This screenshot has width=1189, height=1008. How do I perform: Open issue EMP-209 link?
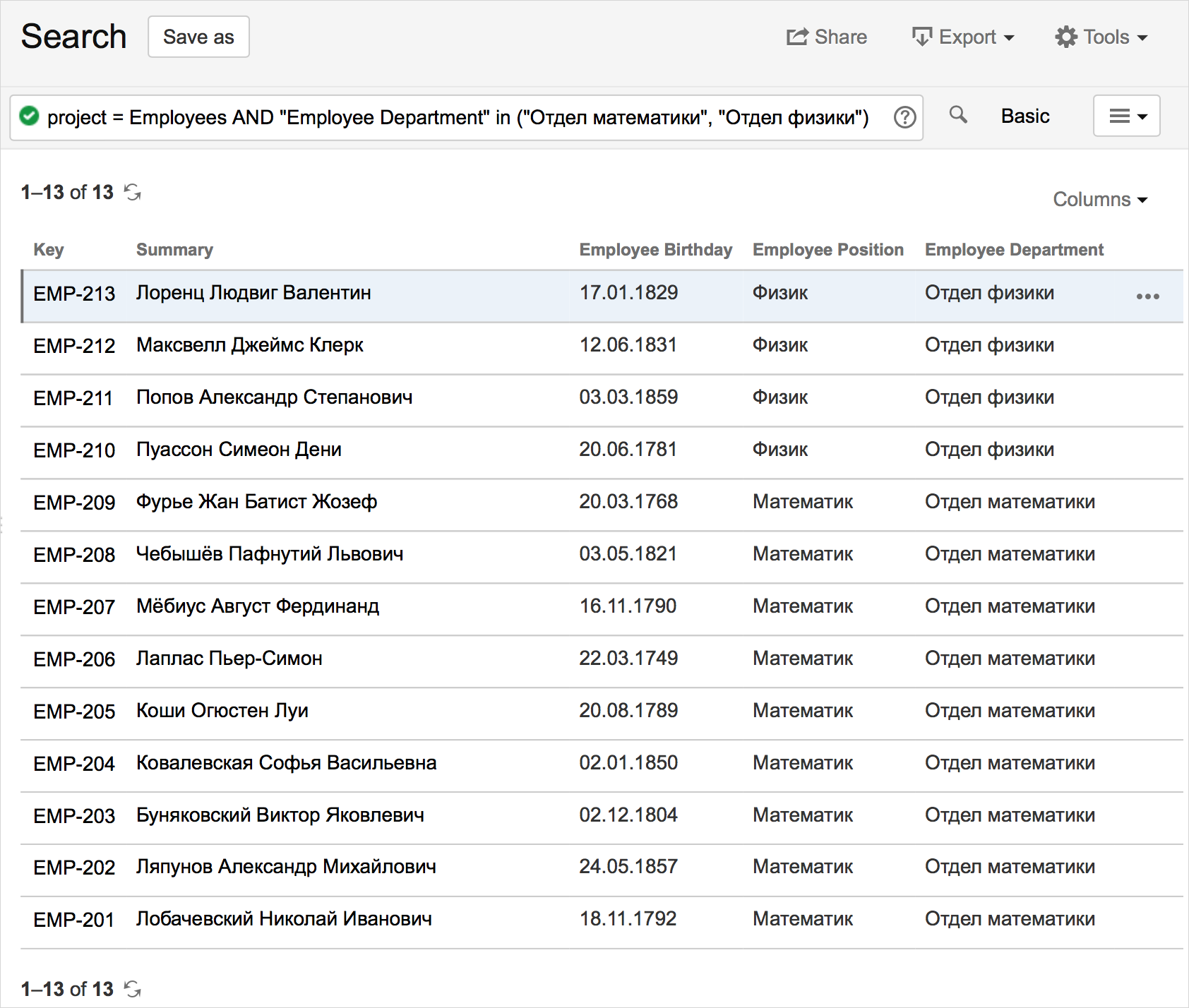point(74,503)
